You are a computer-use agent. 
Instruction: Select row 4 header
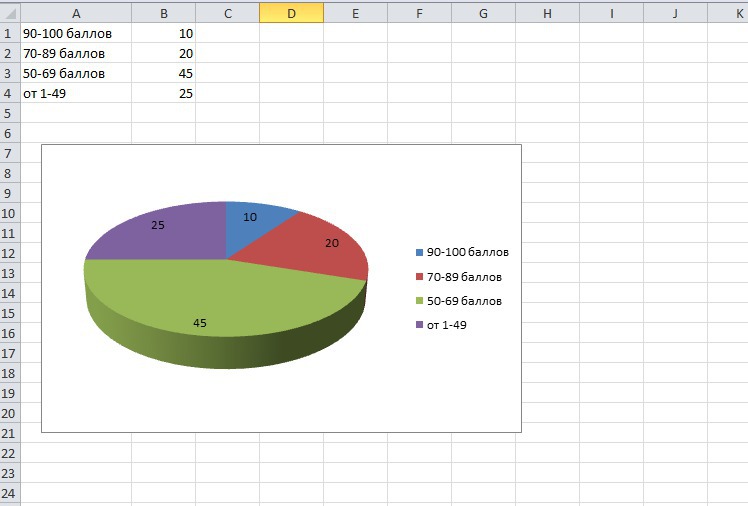coord(10,93)
